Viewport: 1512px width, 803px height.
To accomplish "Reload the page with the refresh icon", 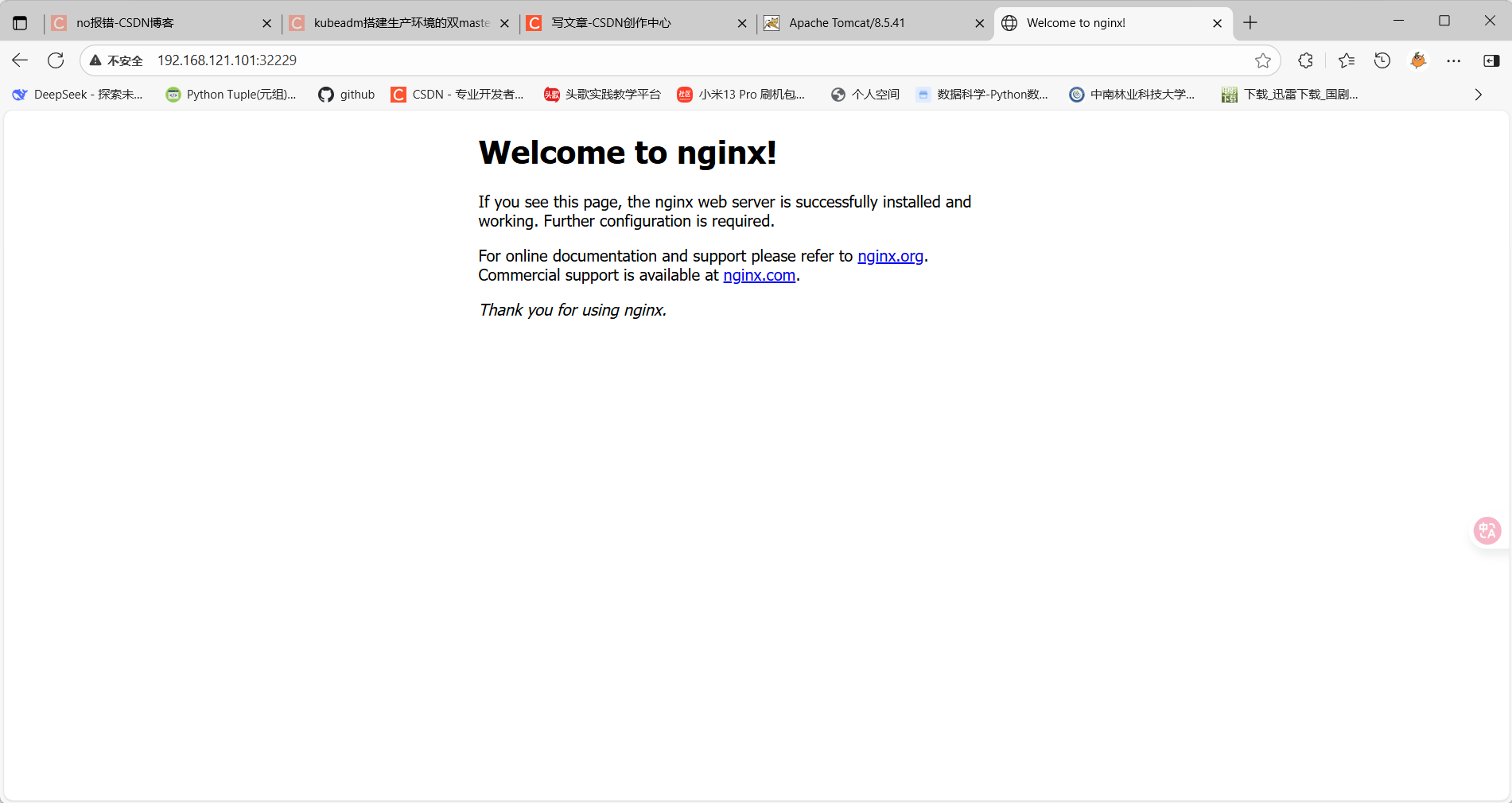I will click(x=56, y=60).
